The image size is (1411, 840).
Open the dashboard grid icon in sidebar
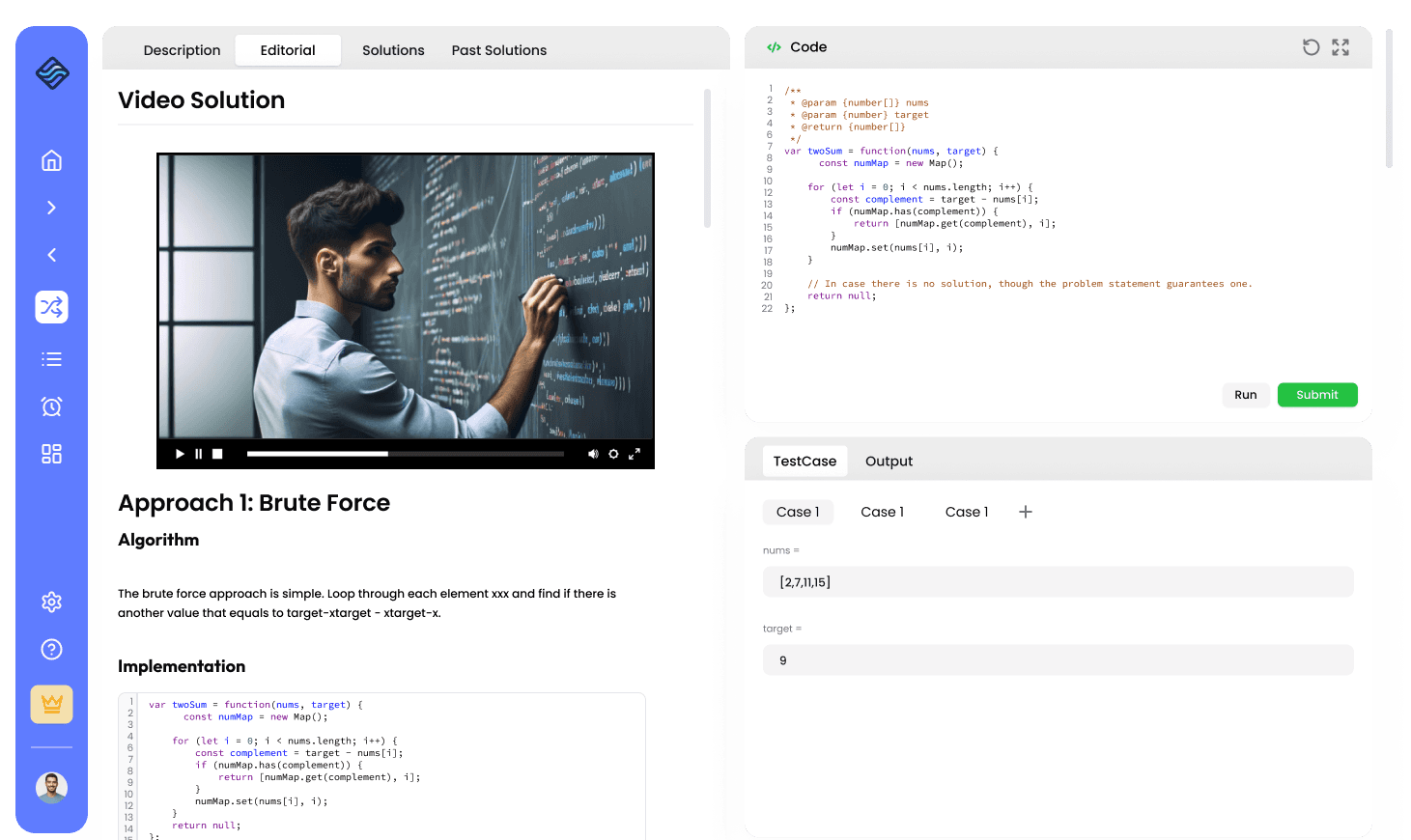point(51,453)
